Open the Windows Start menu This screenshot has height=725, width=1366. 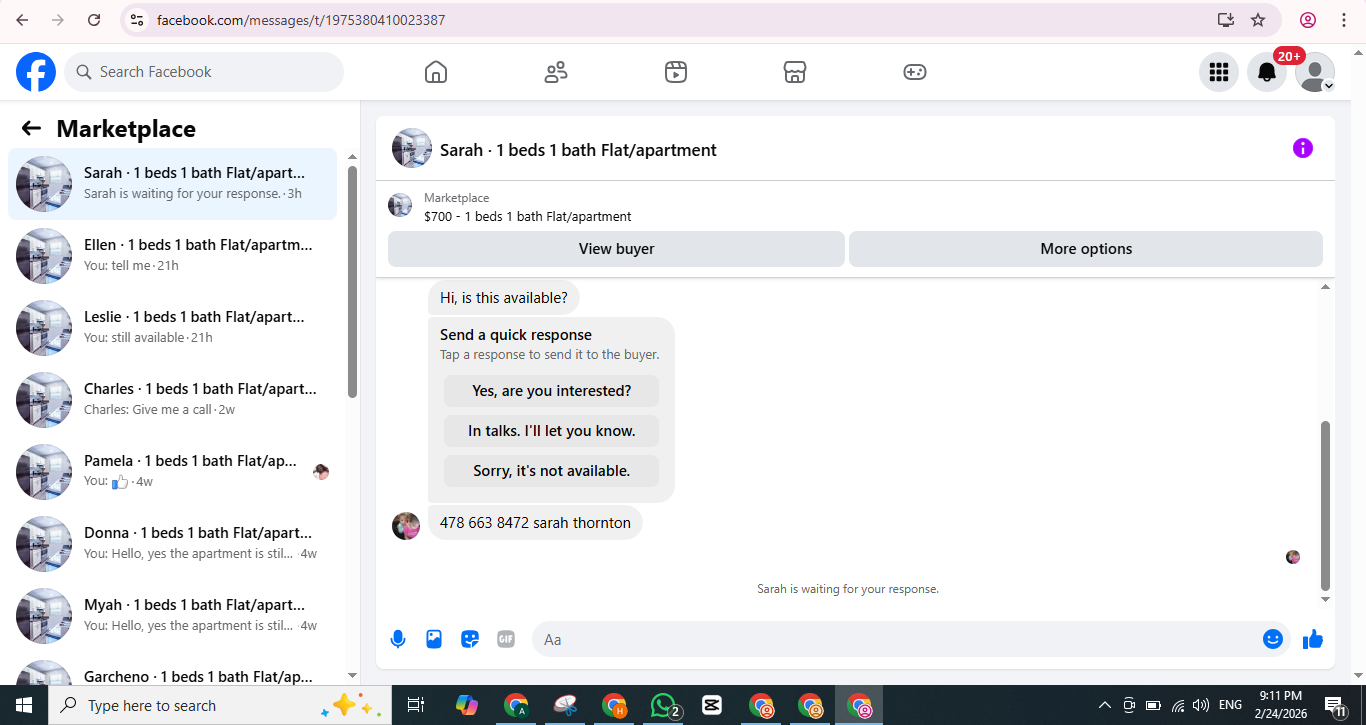pos(24,705)
